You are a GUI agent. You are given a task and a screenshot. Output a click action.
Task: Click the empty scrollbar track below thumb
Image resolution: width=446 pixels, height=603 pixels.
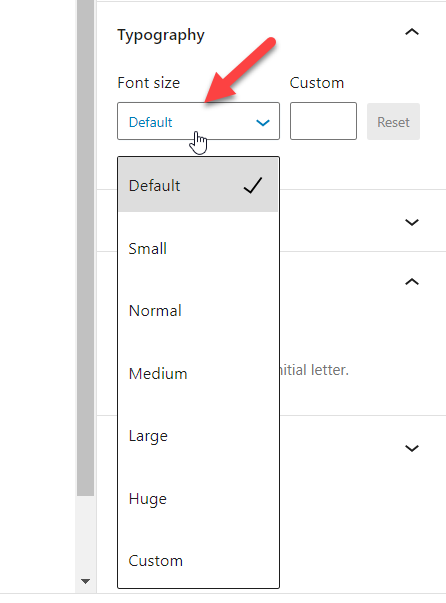pyautogui.click(x=85, y=535)
